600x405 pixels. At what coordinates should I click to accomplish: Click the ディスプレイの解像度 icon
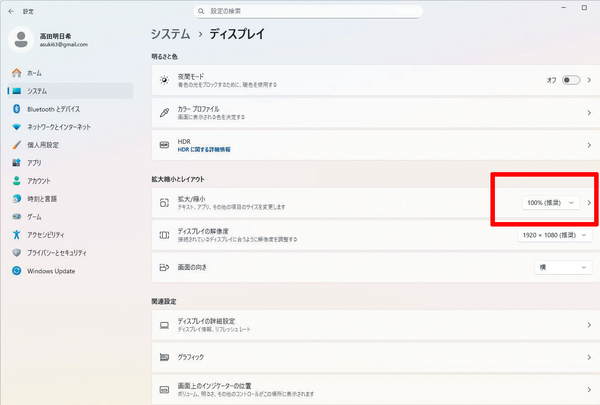click(164, 235)
